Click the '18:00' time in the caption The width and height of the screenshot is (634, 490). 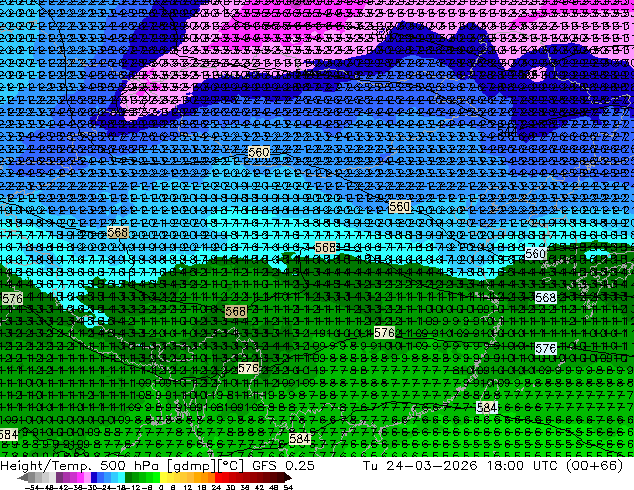tap(506, 466)
